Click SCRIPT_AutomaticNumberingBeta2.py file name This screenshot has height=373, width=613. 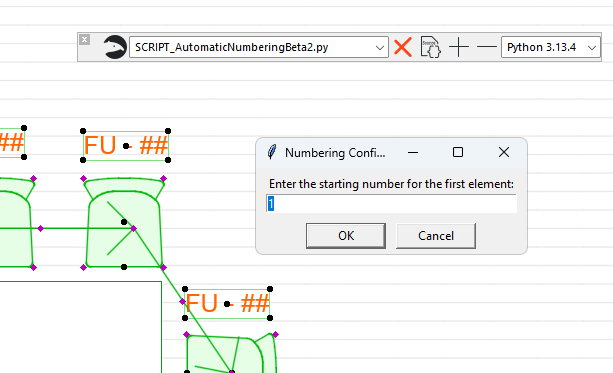pyautogui.click(x=231, y=47)
